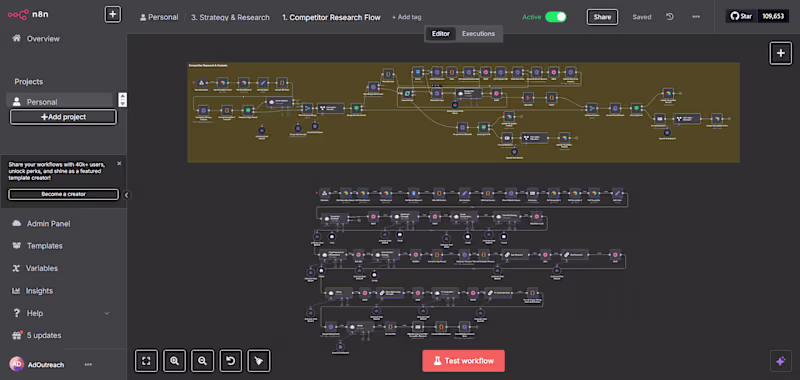This screenshot has height=380, width=800.
Task: Expand the Help menu
Action: point(61,313)
